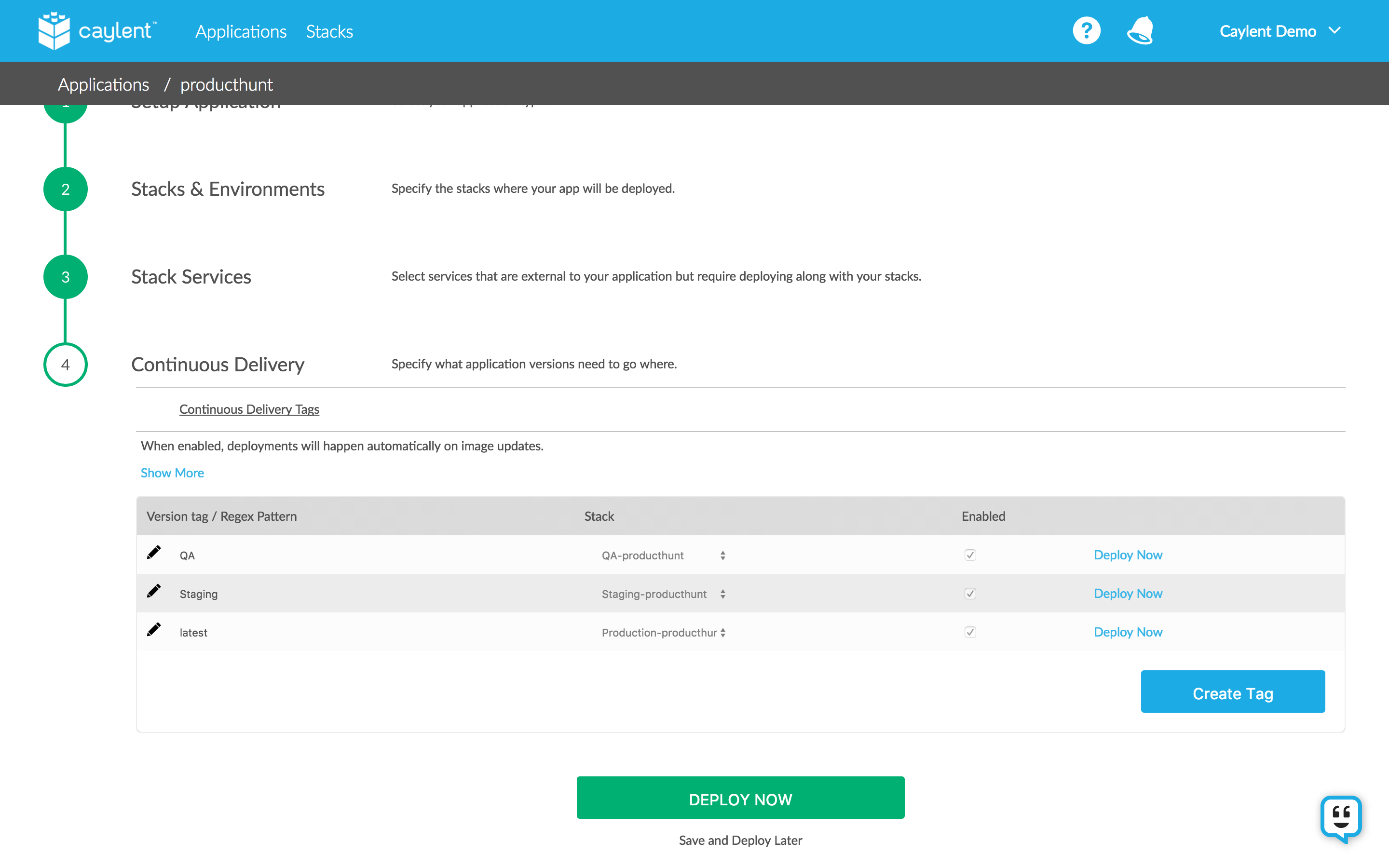1389x868 pixels.
Task: Open Stacks in the top navigation
Action: point(329,31)
